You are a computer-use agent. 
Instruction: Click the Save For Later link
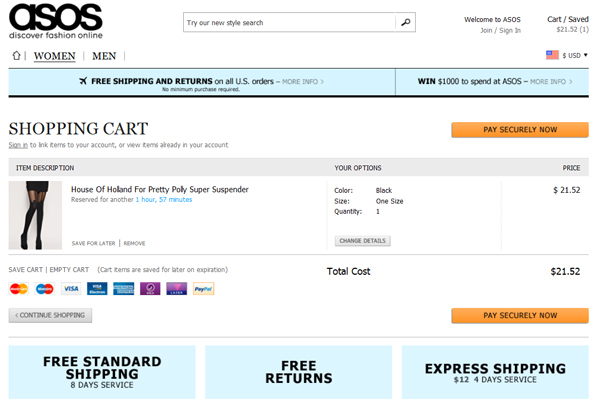coord(94,243)
